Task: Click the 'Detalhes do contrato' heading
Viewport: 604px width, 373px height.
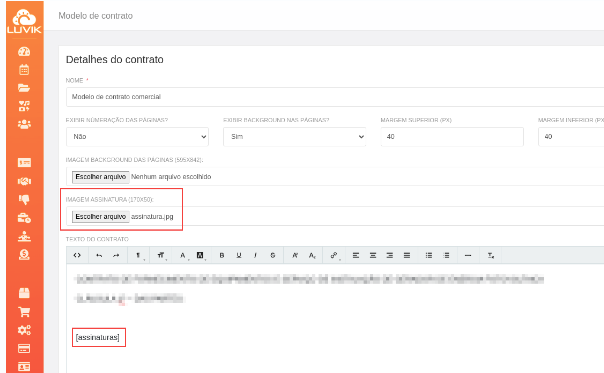Action: click(115, 59)
